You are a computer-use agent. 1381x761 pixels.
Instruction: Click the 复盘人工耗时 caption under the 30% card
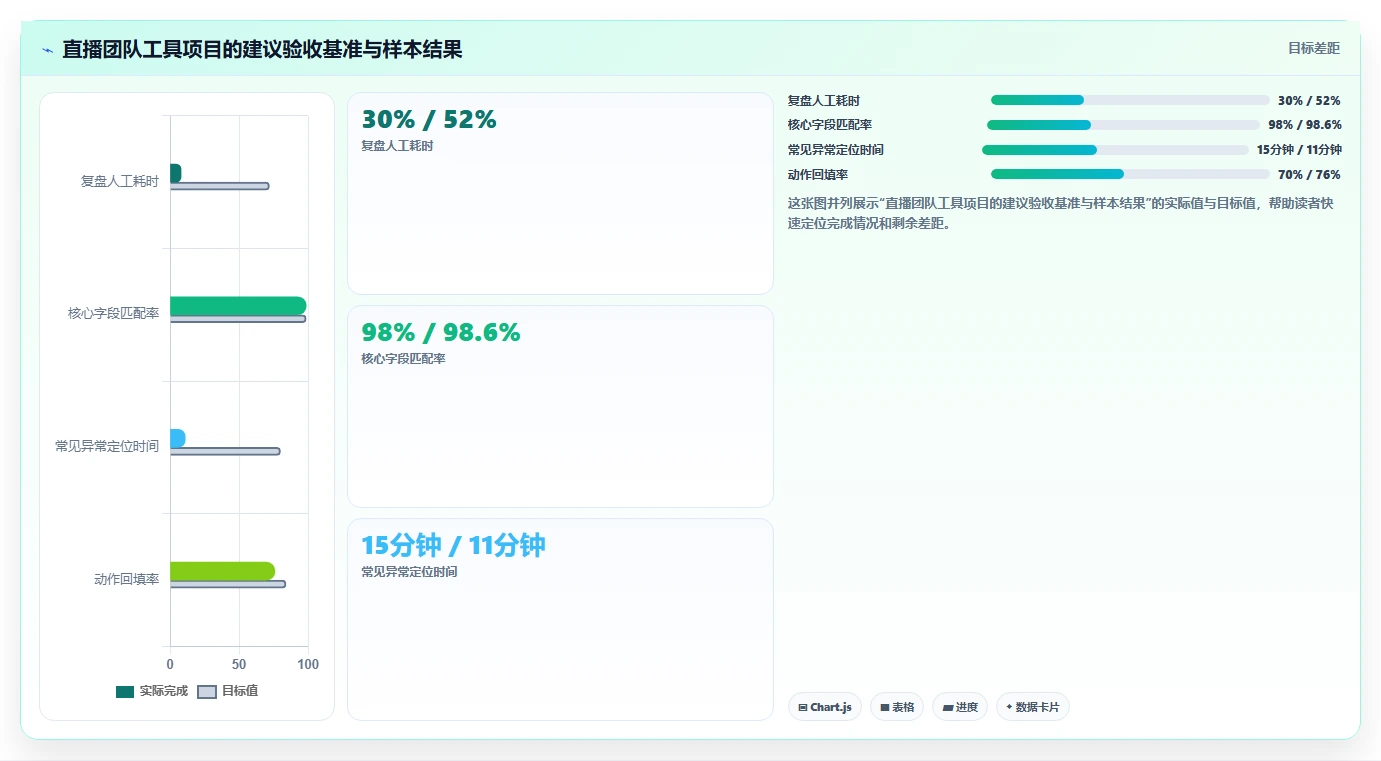point(397,146)
